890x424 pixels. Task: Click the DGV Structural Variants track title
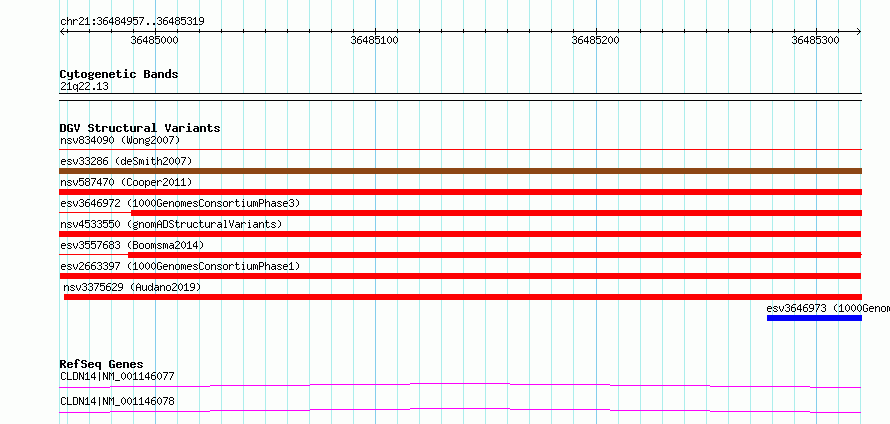(140, 128)
